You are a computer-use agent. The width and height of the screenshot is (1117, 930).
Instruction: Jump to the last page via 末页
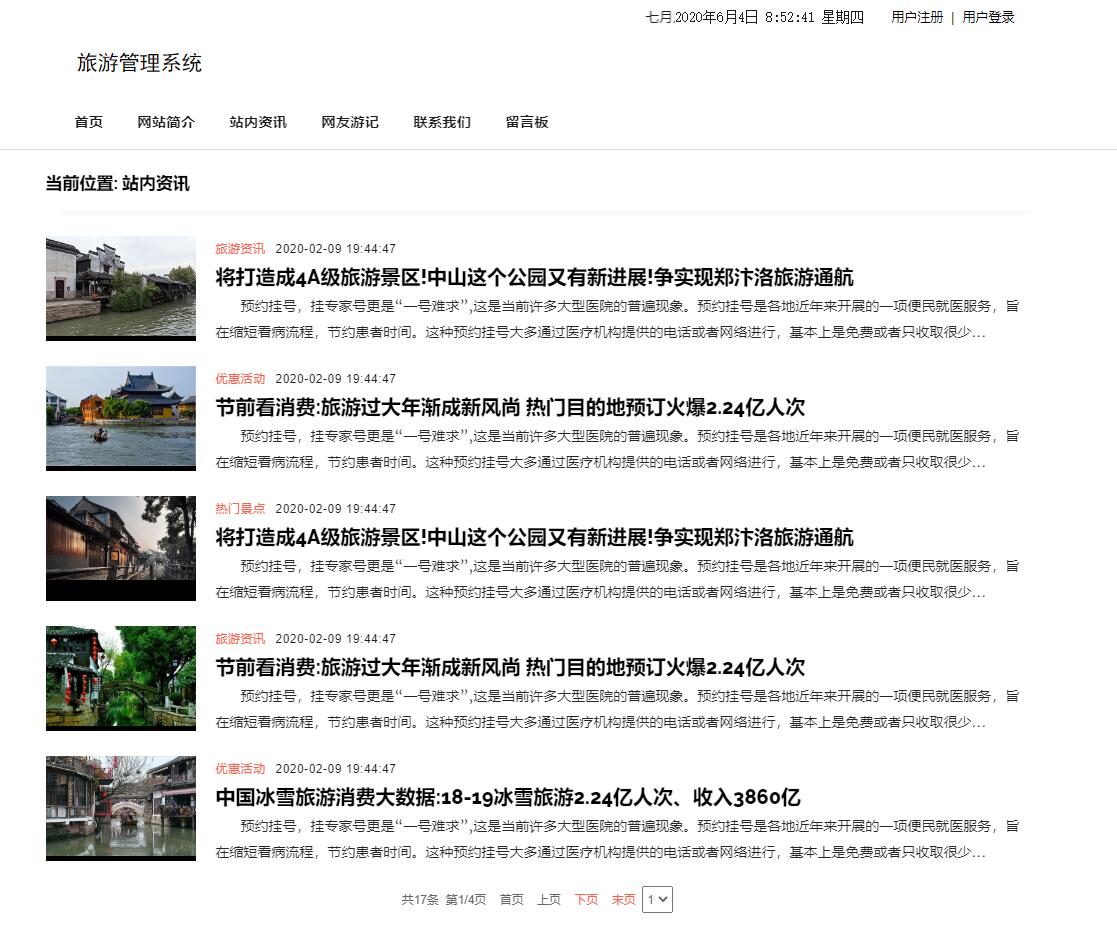click(x=623, y=899)
